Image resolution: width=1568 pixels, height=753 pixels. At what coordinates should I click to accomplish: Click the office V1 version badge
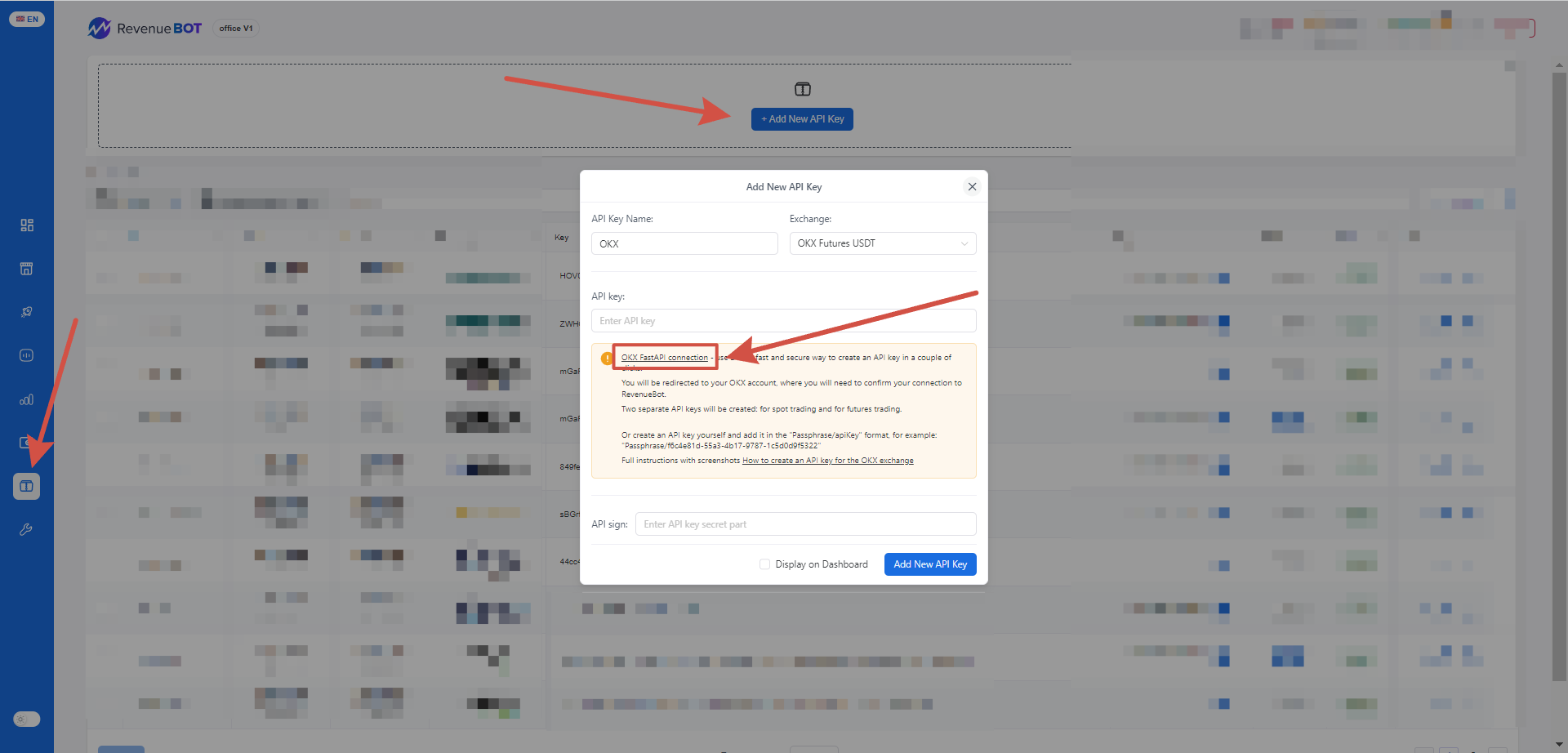click(x=236, y=29)
